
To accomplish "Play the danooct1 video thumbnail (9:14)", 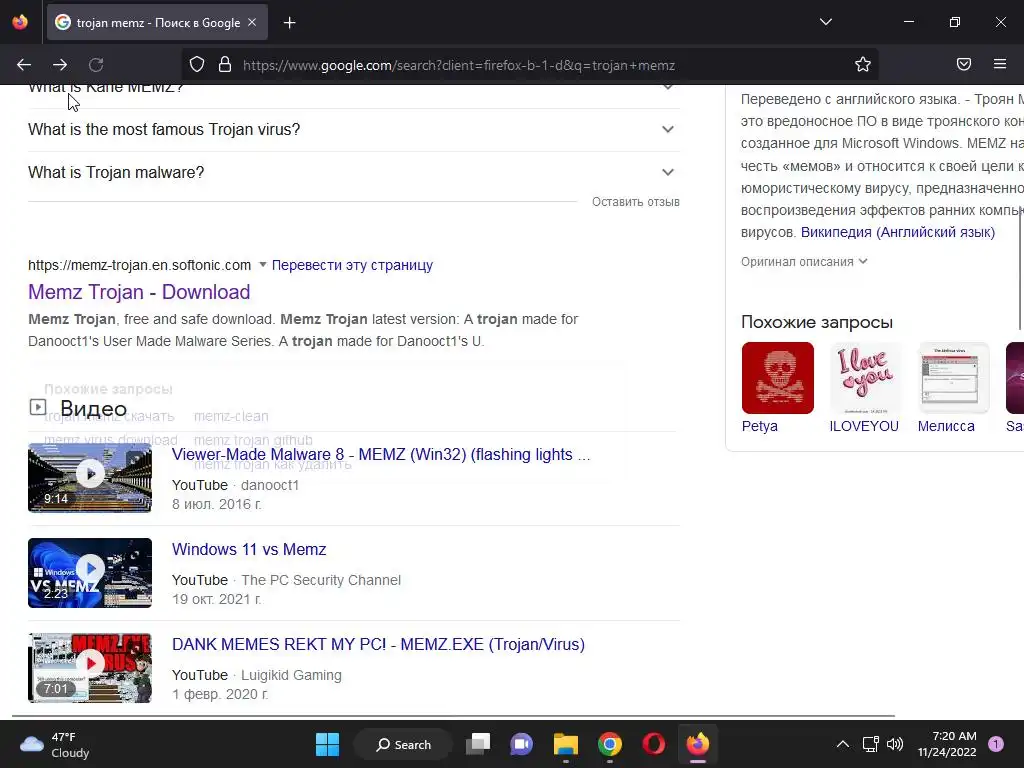I will click(x=90, y=478).
